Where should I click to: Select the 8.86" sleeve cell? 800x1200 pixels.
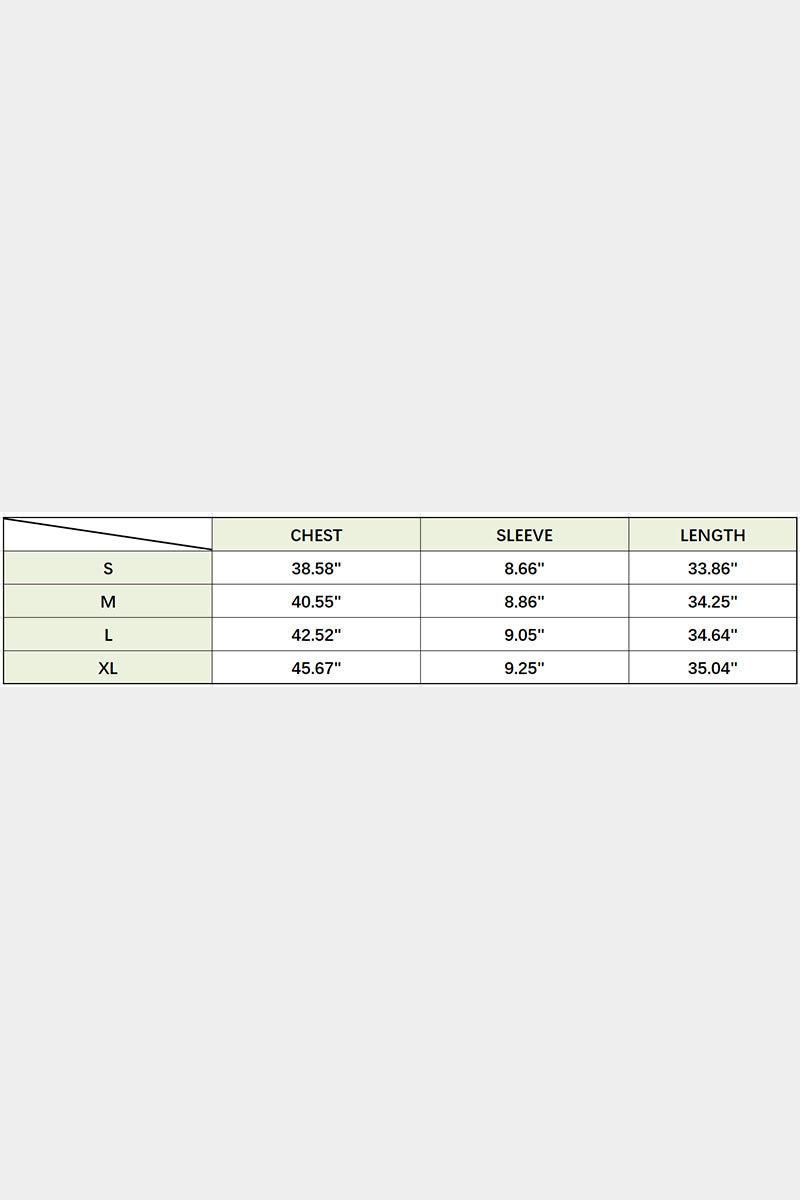tap(524, 601)
